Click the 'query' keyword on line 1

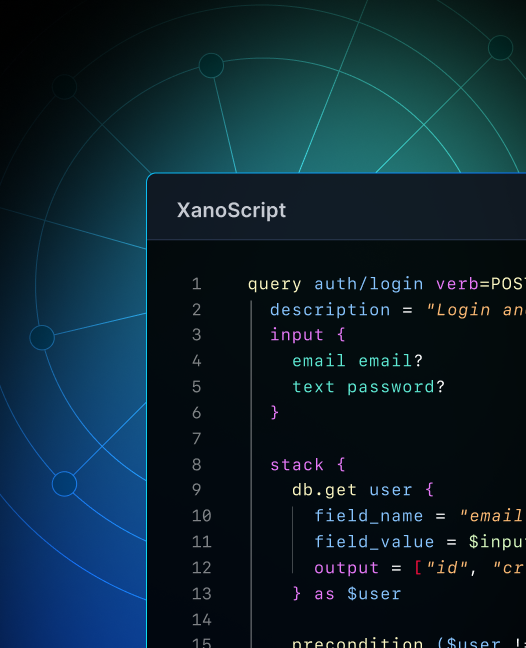tap(275, 284)
